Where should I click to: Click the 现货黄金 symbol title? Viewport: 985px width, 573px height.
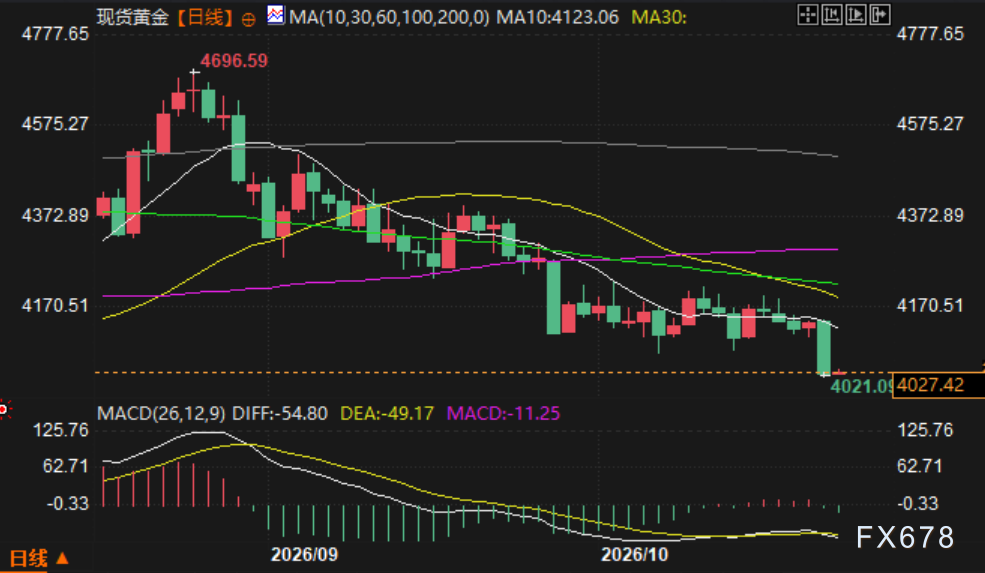[133, 18]
